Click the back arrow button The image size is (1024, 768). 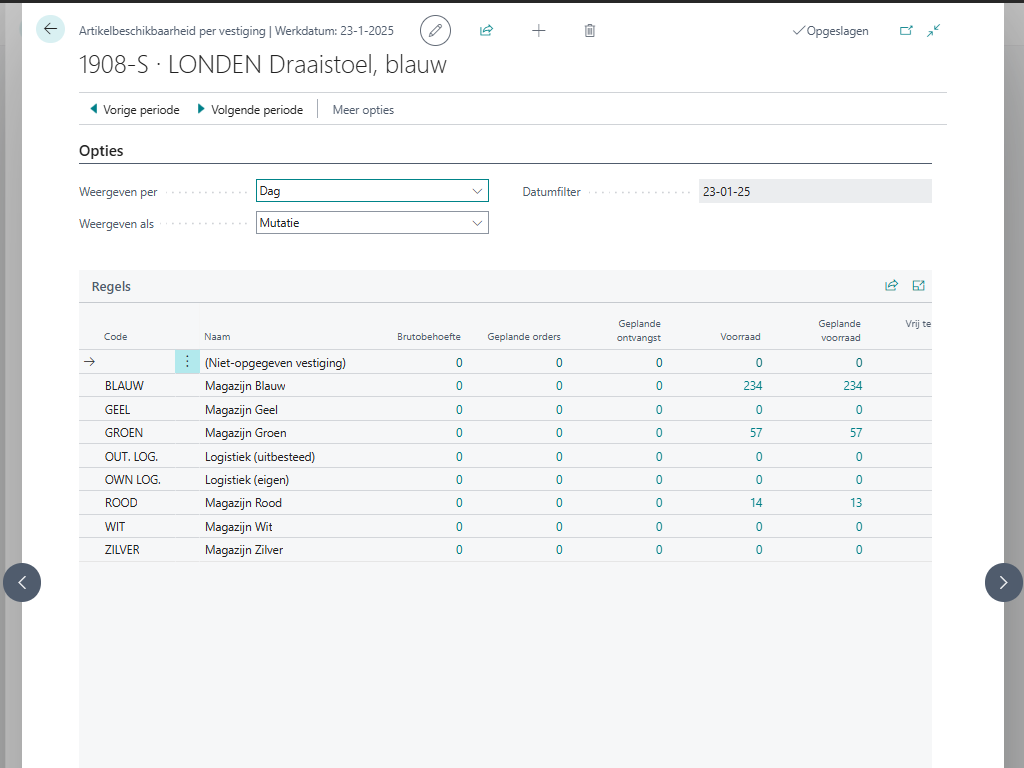point(50,29)
